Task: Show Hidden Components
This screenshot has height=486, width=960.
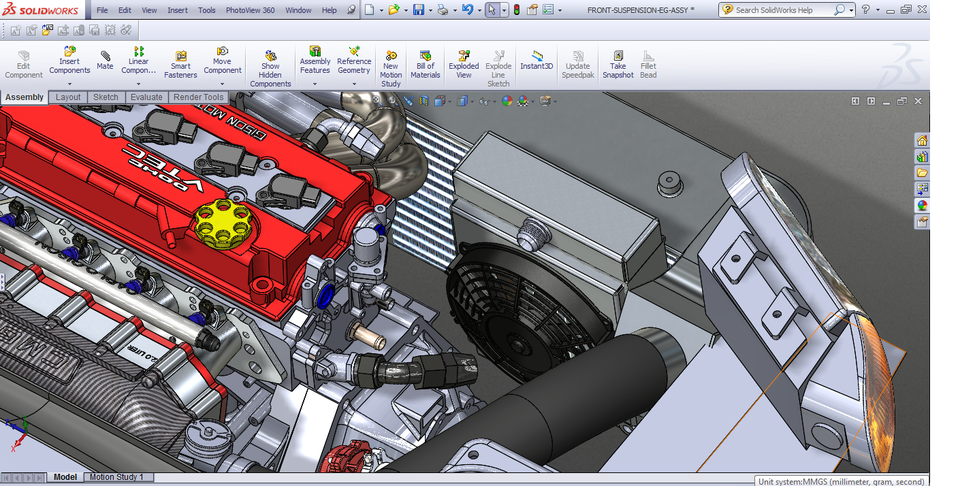Action: tap(270, 69)
